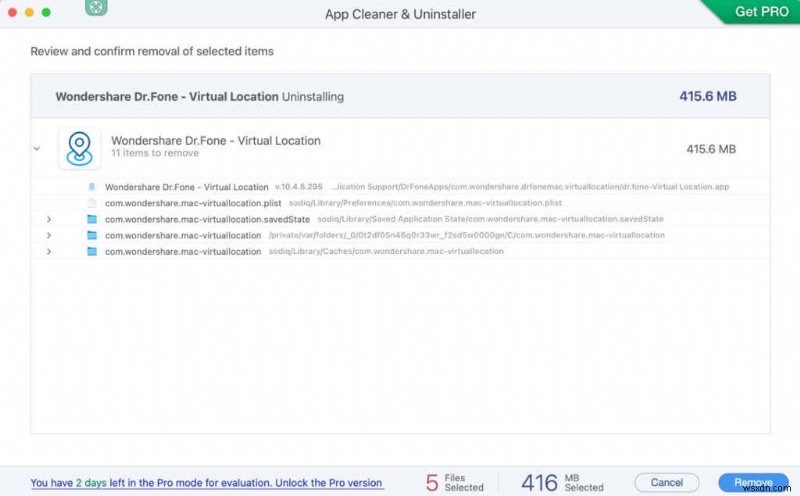The height and width of the screenshot is (496, 800).
Task: Click the Dr.Fone Virtual Location app icon
Action: [x=78, y=147]
